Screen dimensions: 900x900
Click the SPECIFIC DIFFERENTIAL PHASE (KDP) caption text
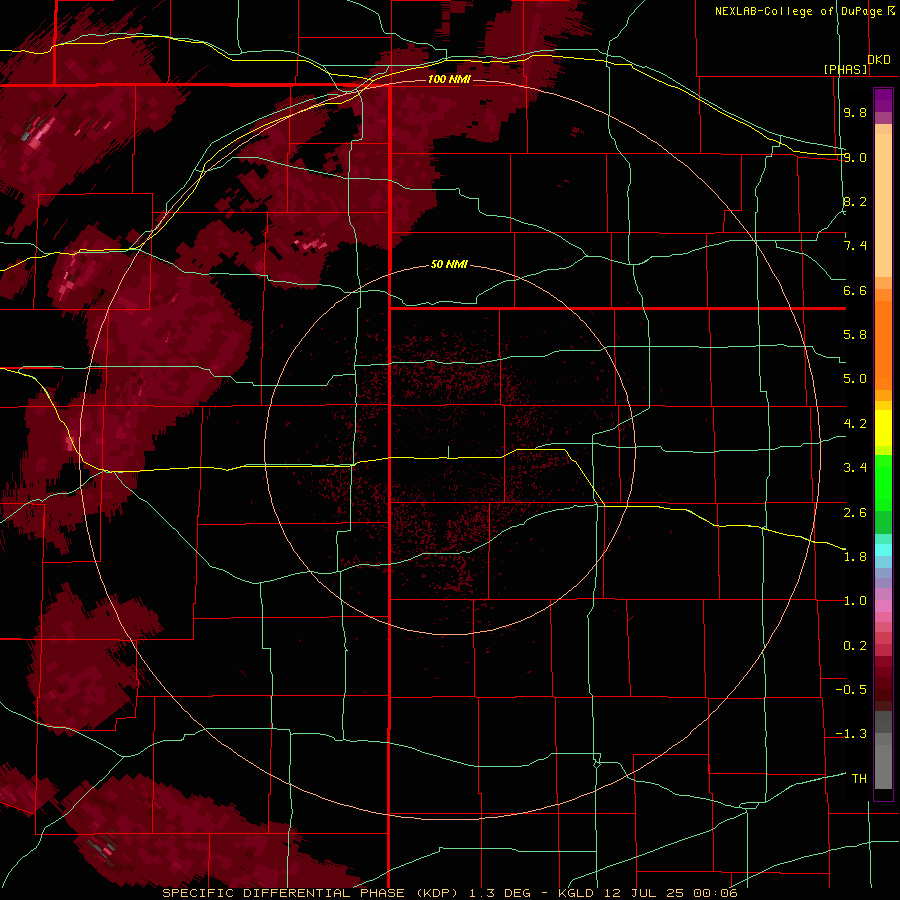pyautogui.click(x=311, y=893)
